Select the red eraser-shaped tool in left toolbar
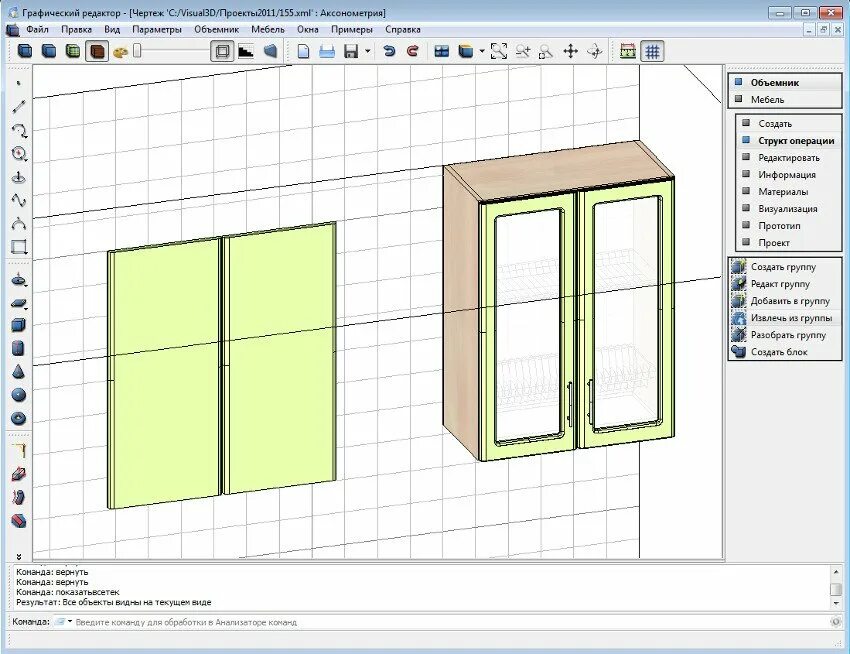850x654 pixels. 19,521
